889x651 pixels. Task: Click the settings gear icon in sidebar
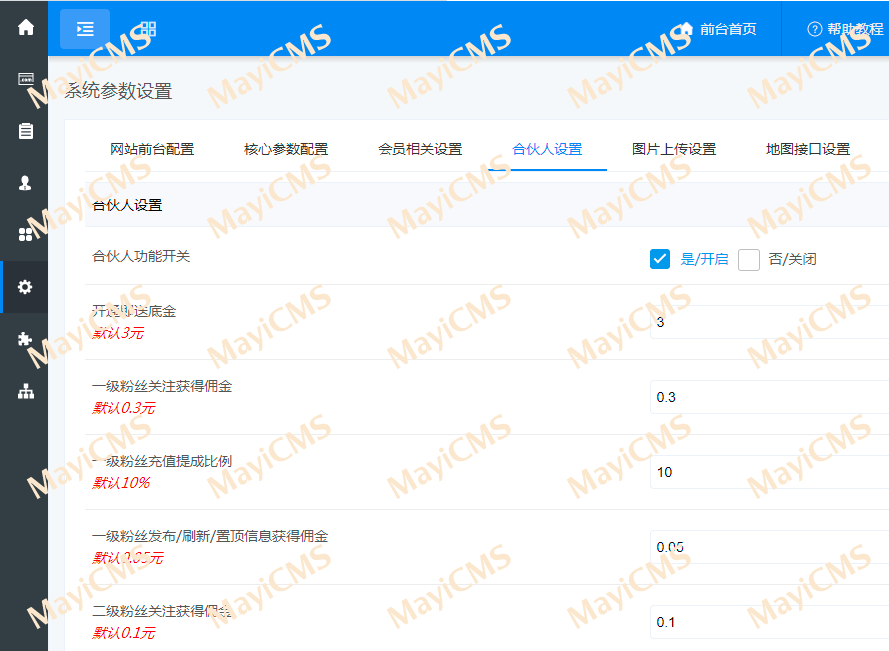pos(25,287)
